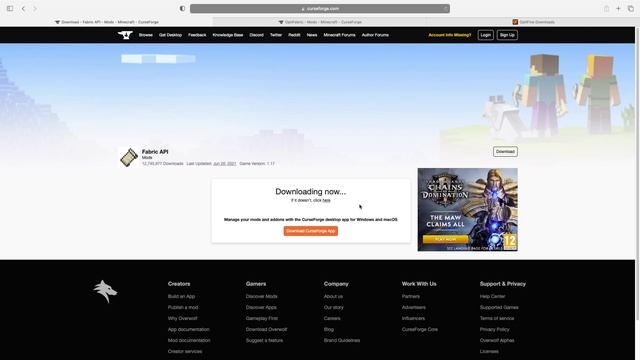
Task: Open Creator services footer link
Action: 185,351
